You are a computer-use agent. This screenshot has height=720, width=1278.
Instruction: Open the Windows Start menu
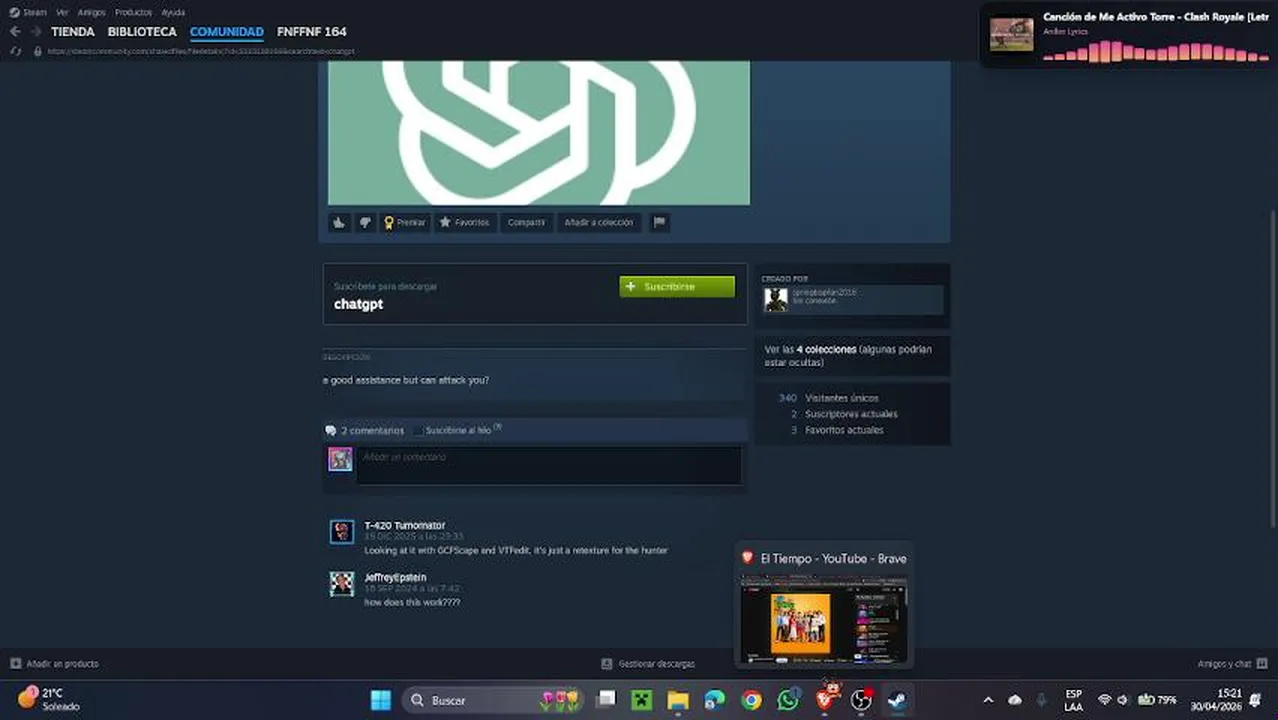(x=381, y=700)
